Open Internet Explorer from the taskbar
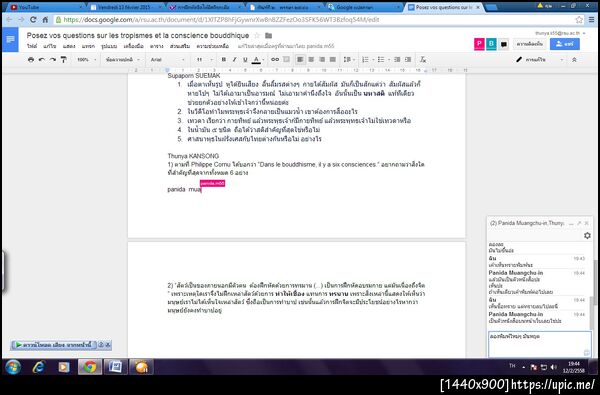Image resolution: width=600 pixels, height=395 pixels. (38, 367)
